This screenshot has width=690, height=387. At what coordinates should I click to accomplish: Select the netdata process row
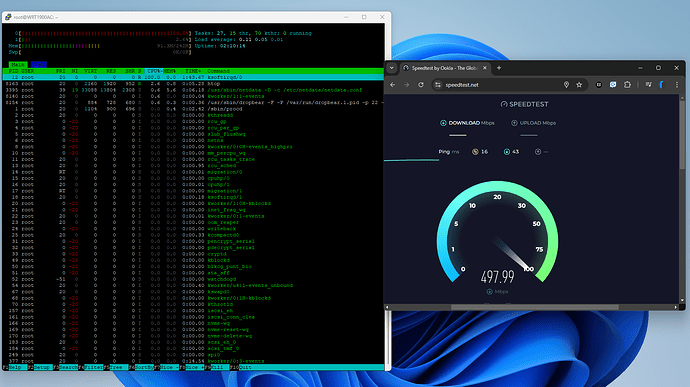(193, 90)
